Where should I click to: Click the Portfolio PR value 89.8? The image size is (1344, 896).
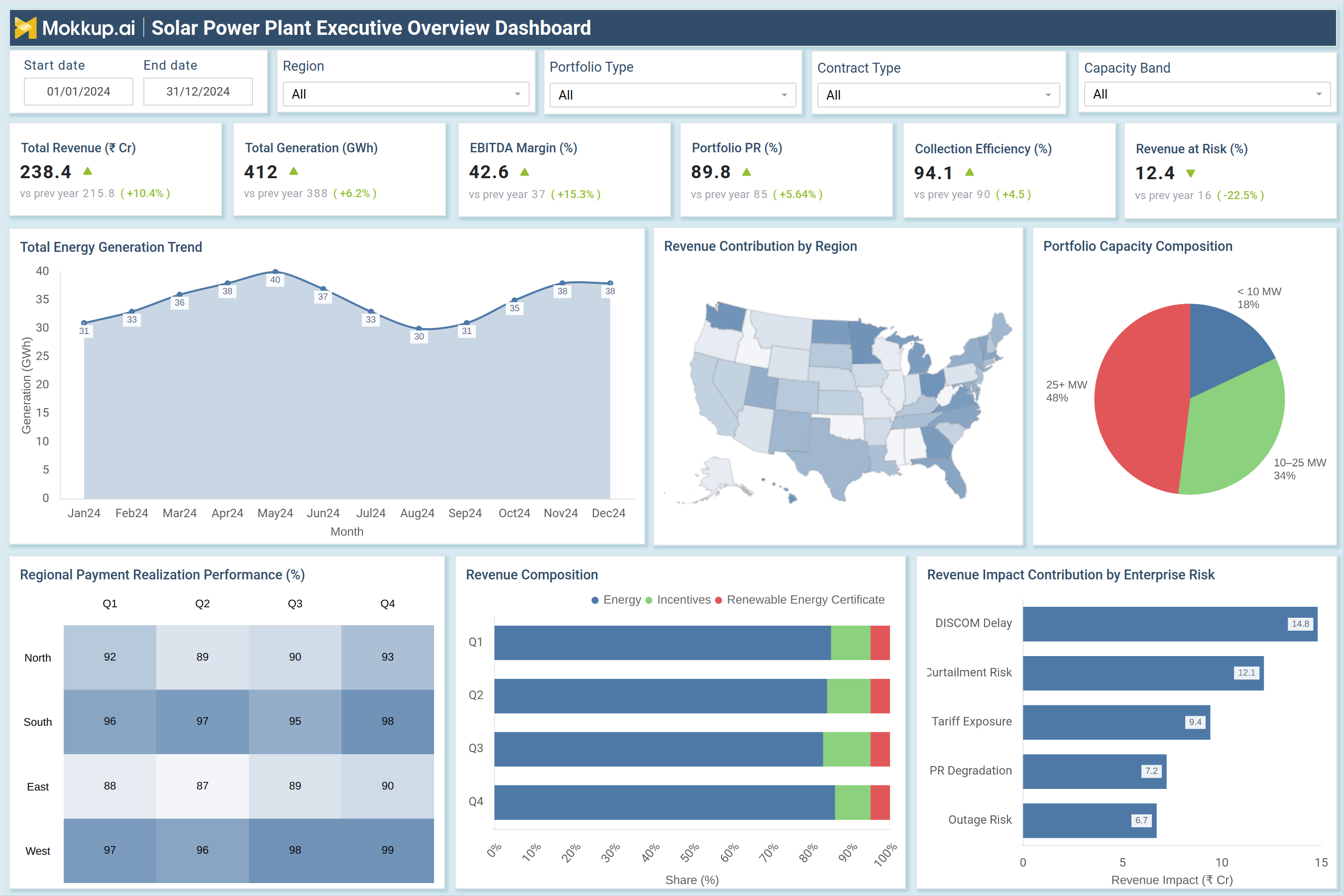coord(710,171)
